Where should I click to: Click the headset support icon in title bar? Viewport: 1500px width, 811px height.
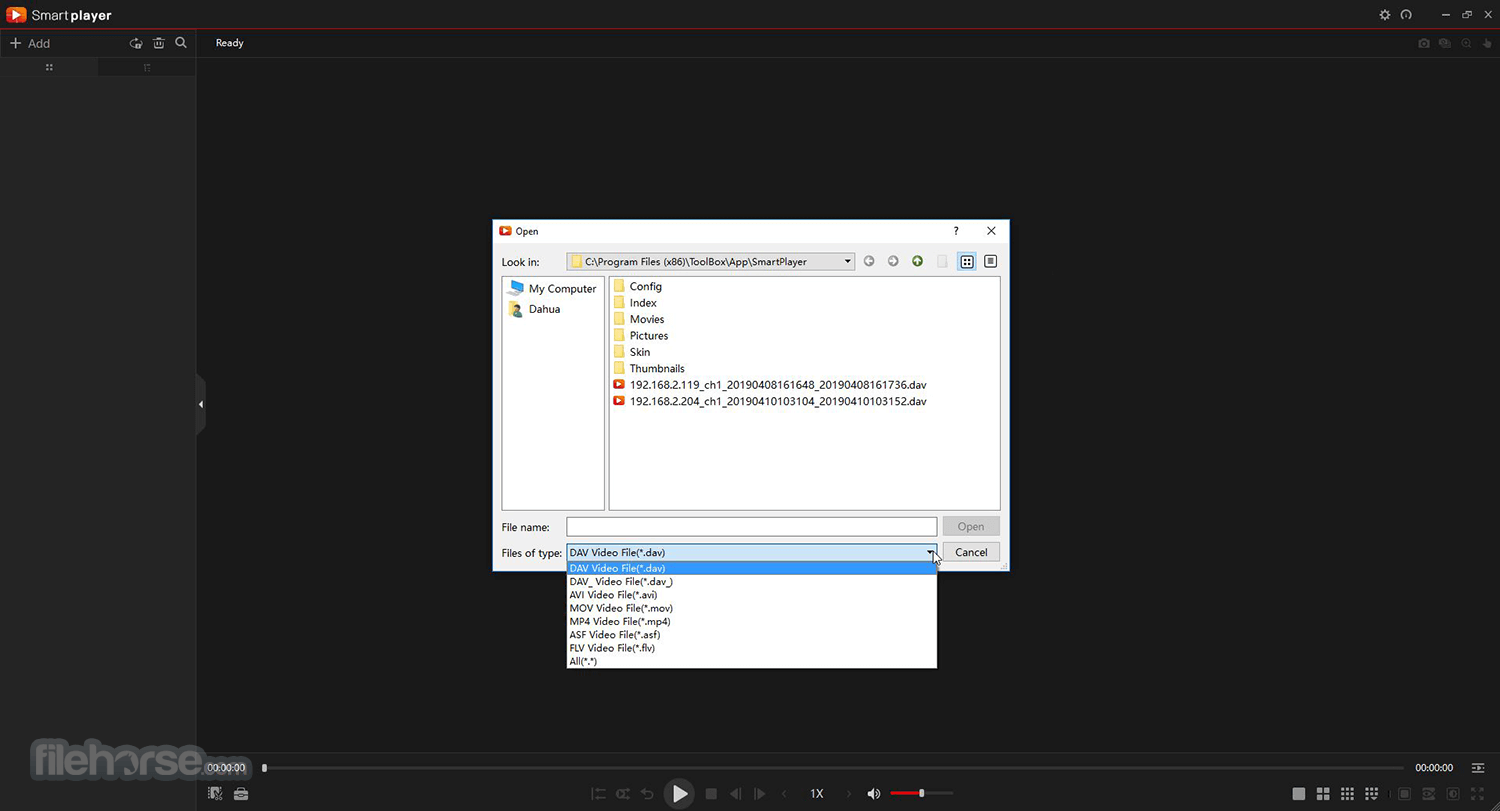(x=1406, y=15)
